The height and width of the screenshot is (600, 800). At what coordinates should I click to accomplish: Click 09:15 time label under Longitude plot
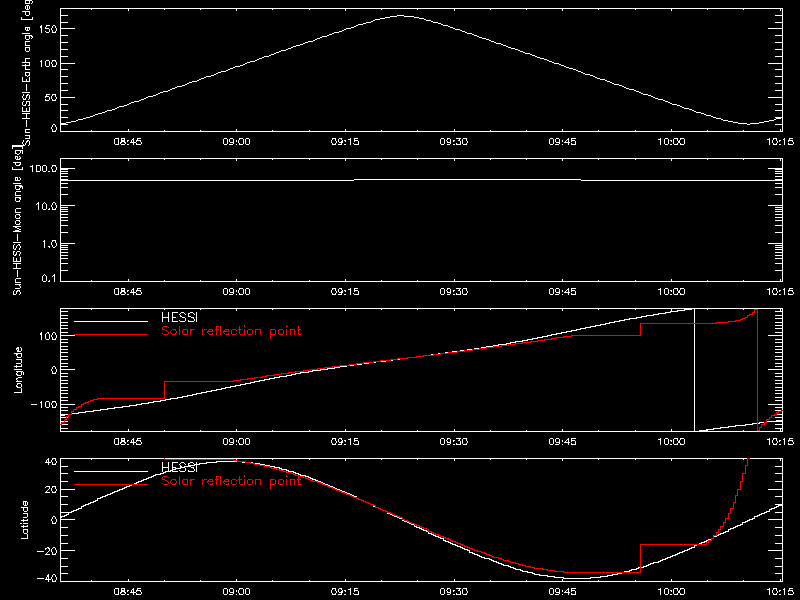[345, 441]
